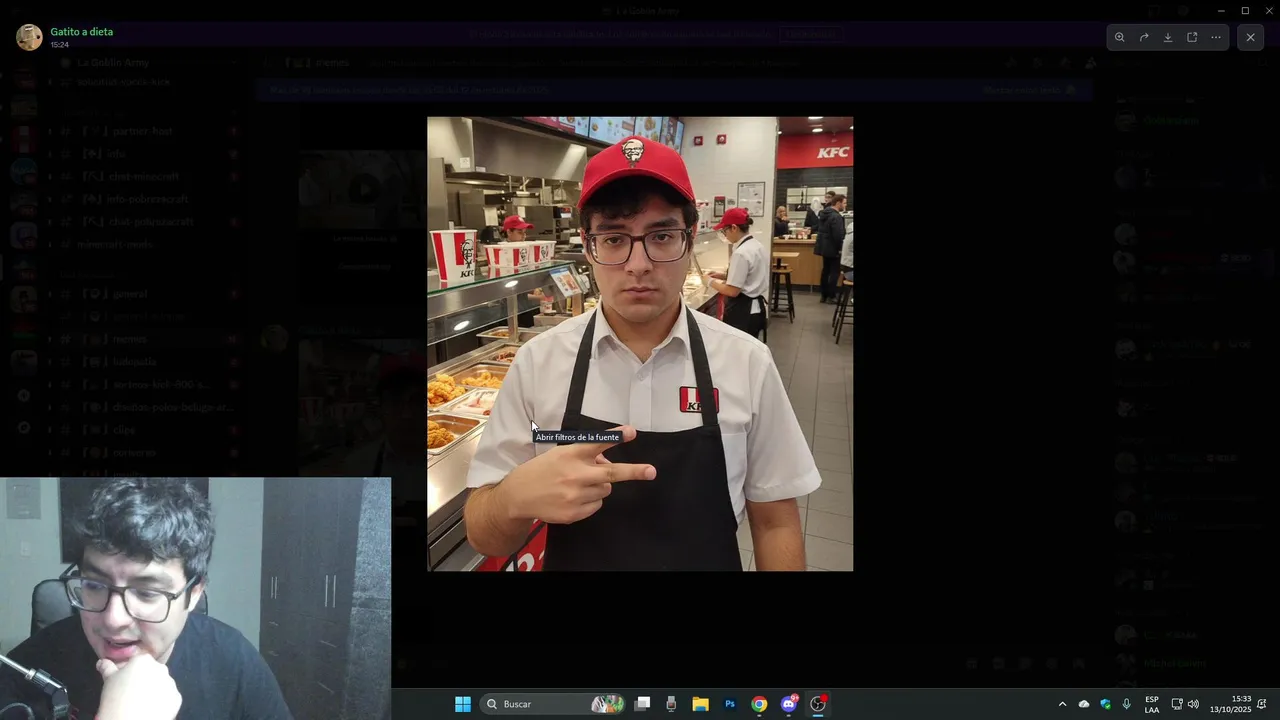Open Photoshop from the taskbar
This screenshot has width=1280, height=720.
coord(730,704)
